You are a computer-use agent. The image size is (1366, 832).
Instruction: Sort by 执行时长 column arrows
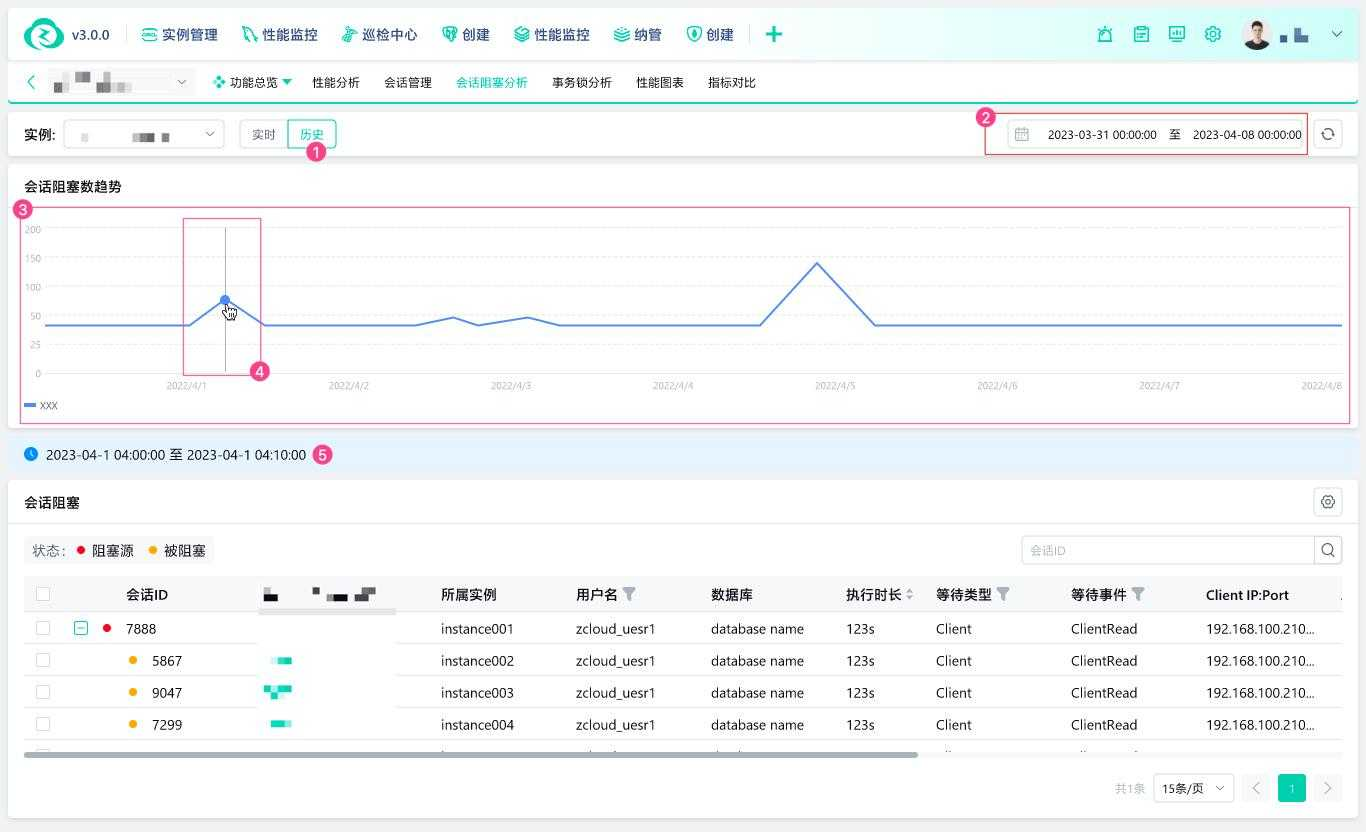909,594
